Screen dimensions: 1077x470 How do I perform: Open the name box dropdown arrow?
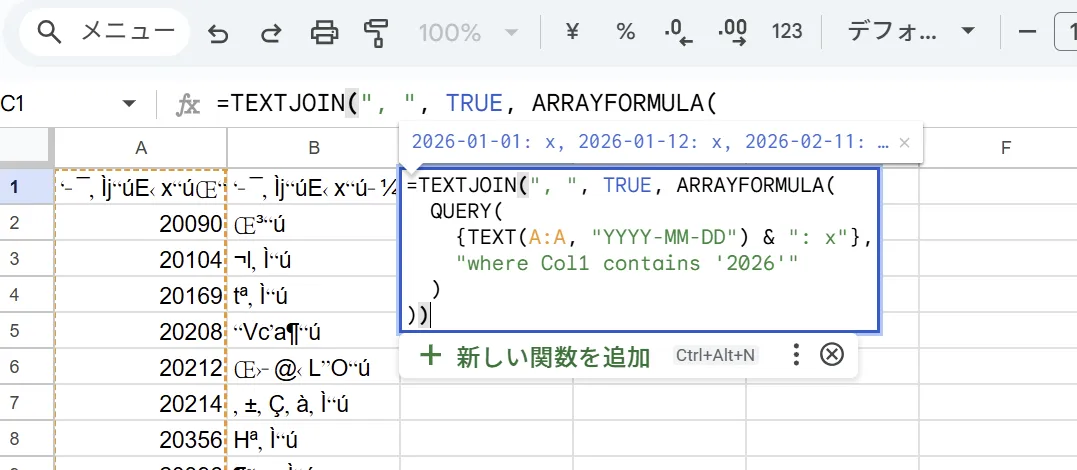pos(128,104)
